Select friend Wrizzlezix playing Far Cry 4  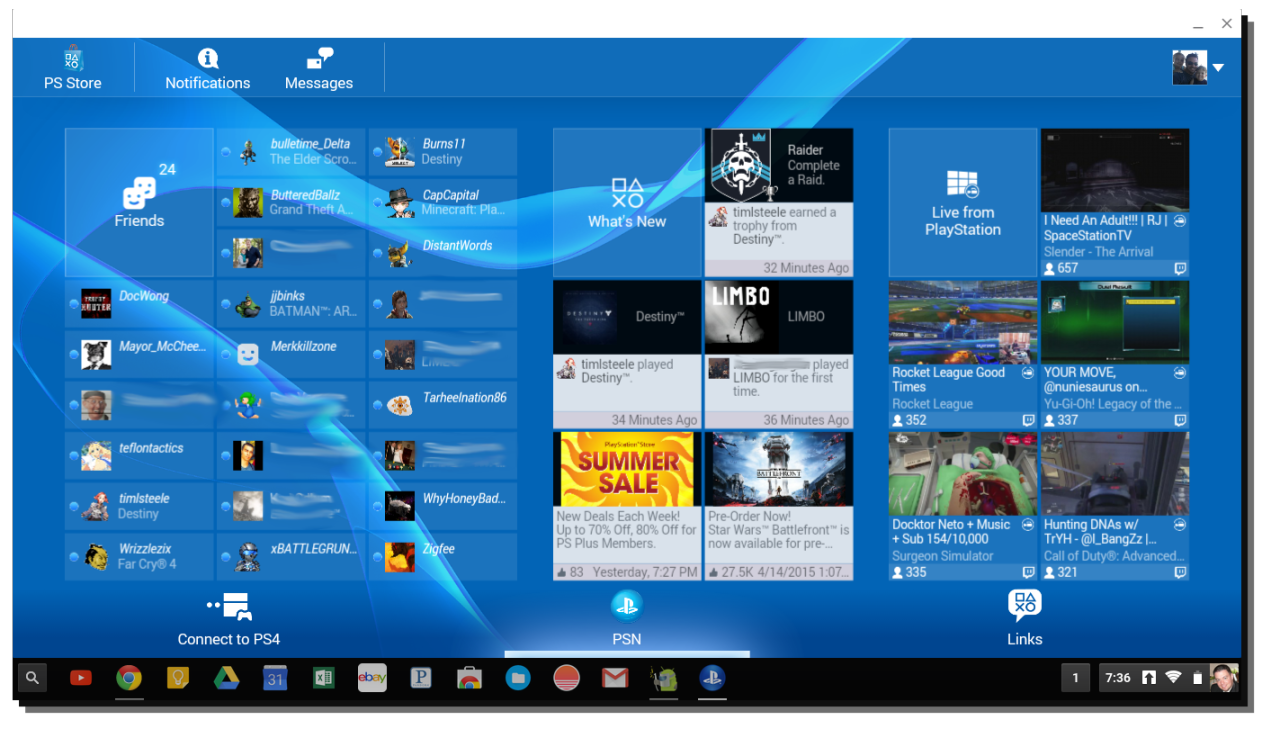[x=139, y=556]
